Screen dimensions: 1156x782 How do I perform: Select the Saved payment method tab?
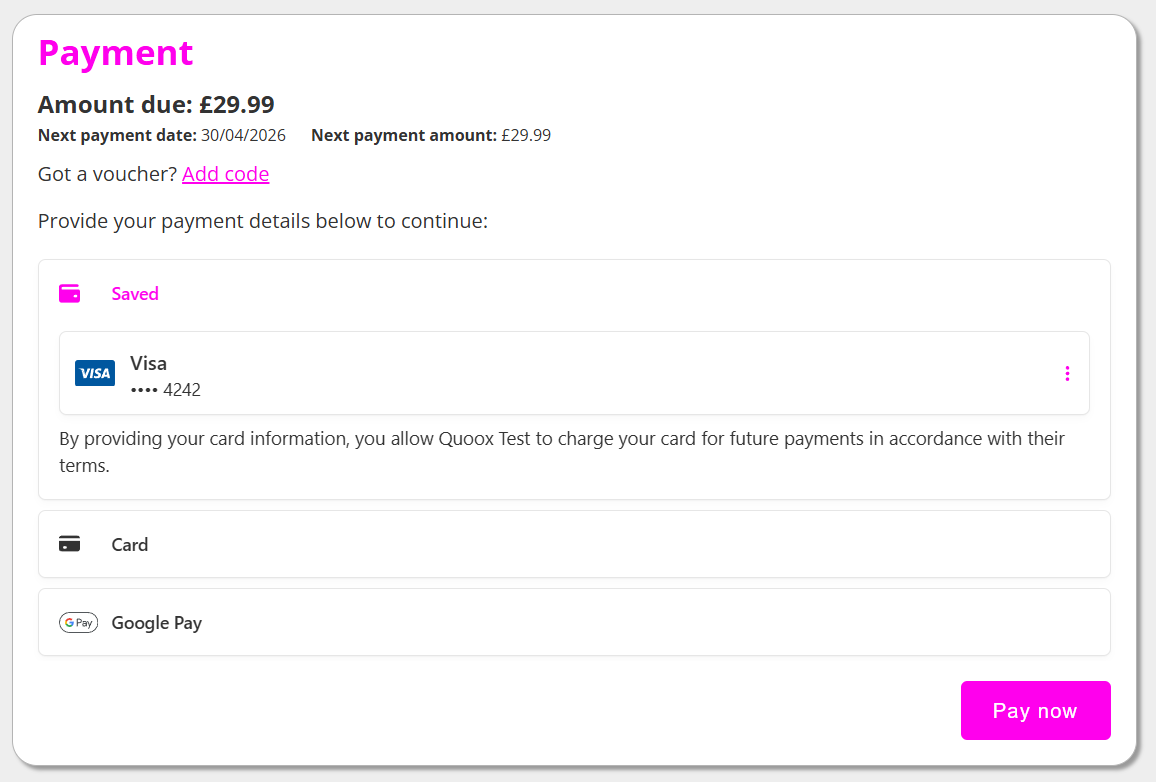coord(135,294)
